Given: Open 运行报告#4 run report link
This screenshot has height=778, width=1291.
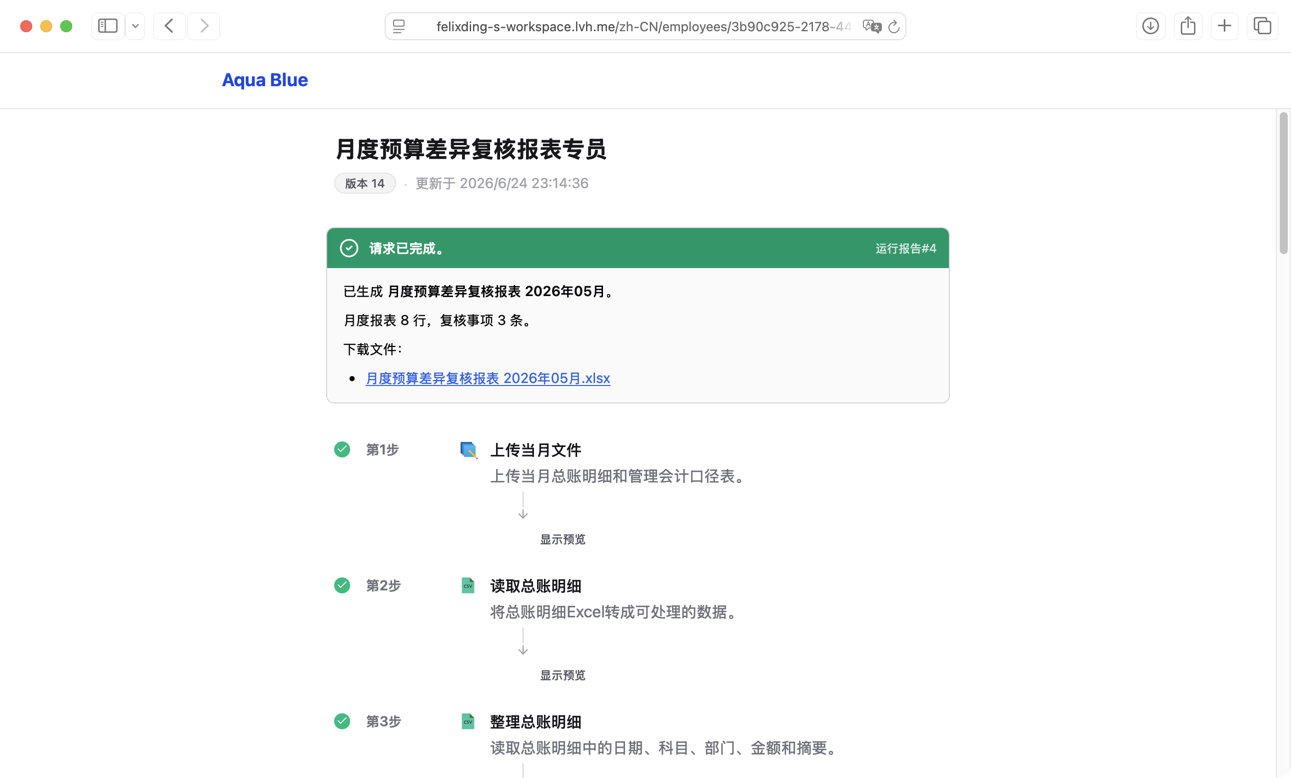Looking at the screenshot, I should click(906, 248).
